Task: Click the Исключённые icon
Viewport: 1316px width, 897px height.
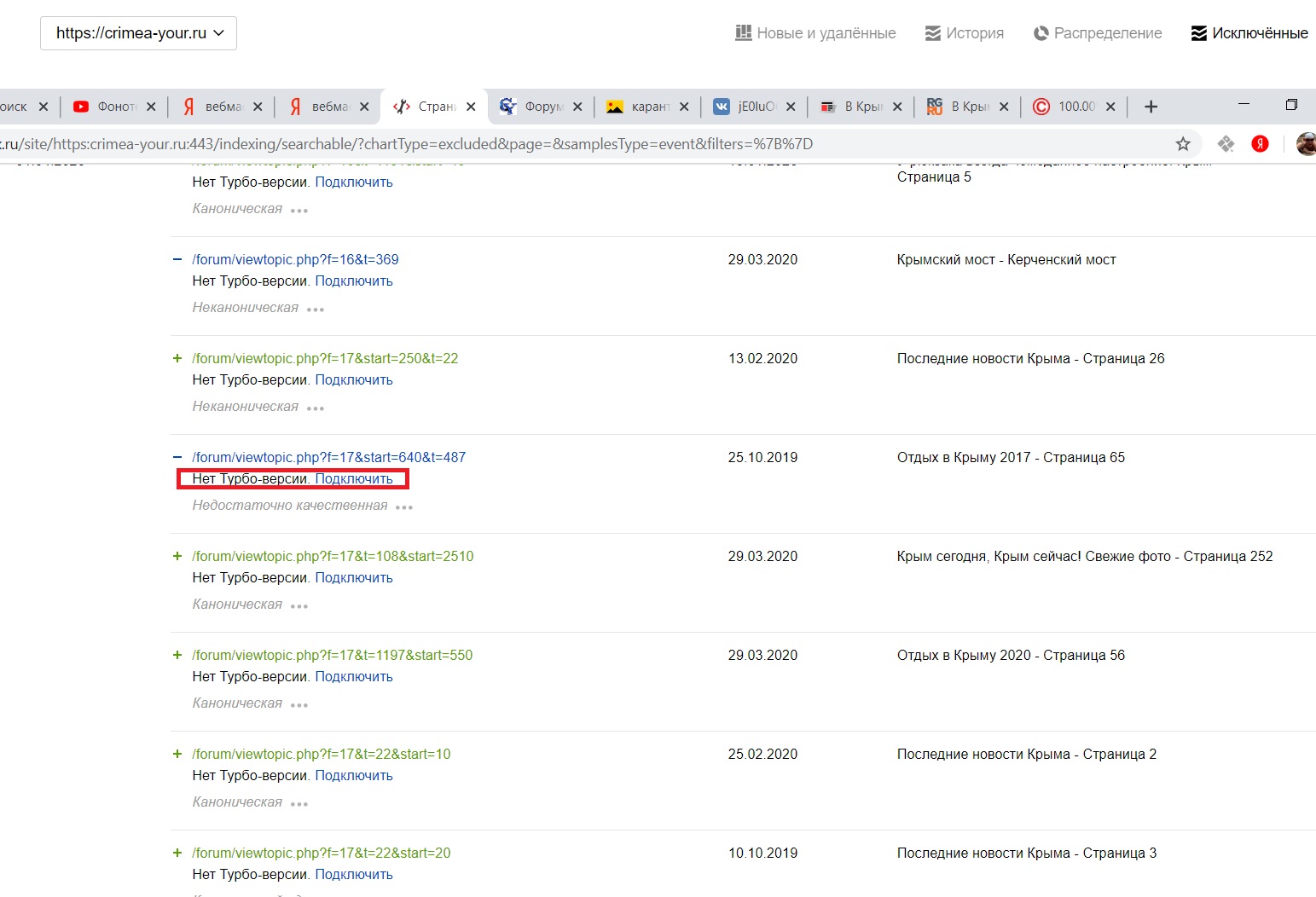Action: [x=1199, y=33]
